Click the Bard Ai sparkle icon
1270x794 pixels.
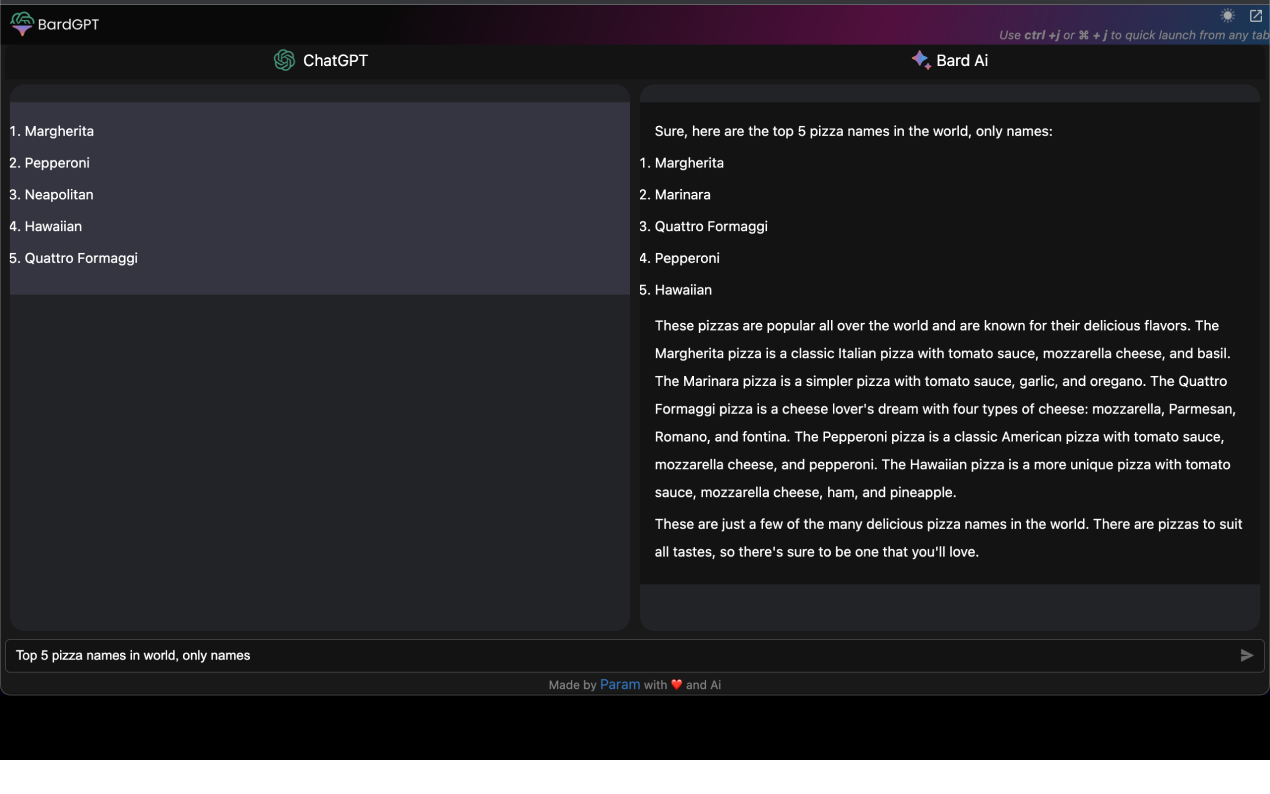pyautogui.click(x=921, y=60)
